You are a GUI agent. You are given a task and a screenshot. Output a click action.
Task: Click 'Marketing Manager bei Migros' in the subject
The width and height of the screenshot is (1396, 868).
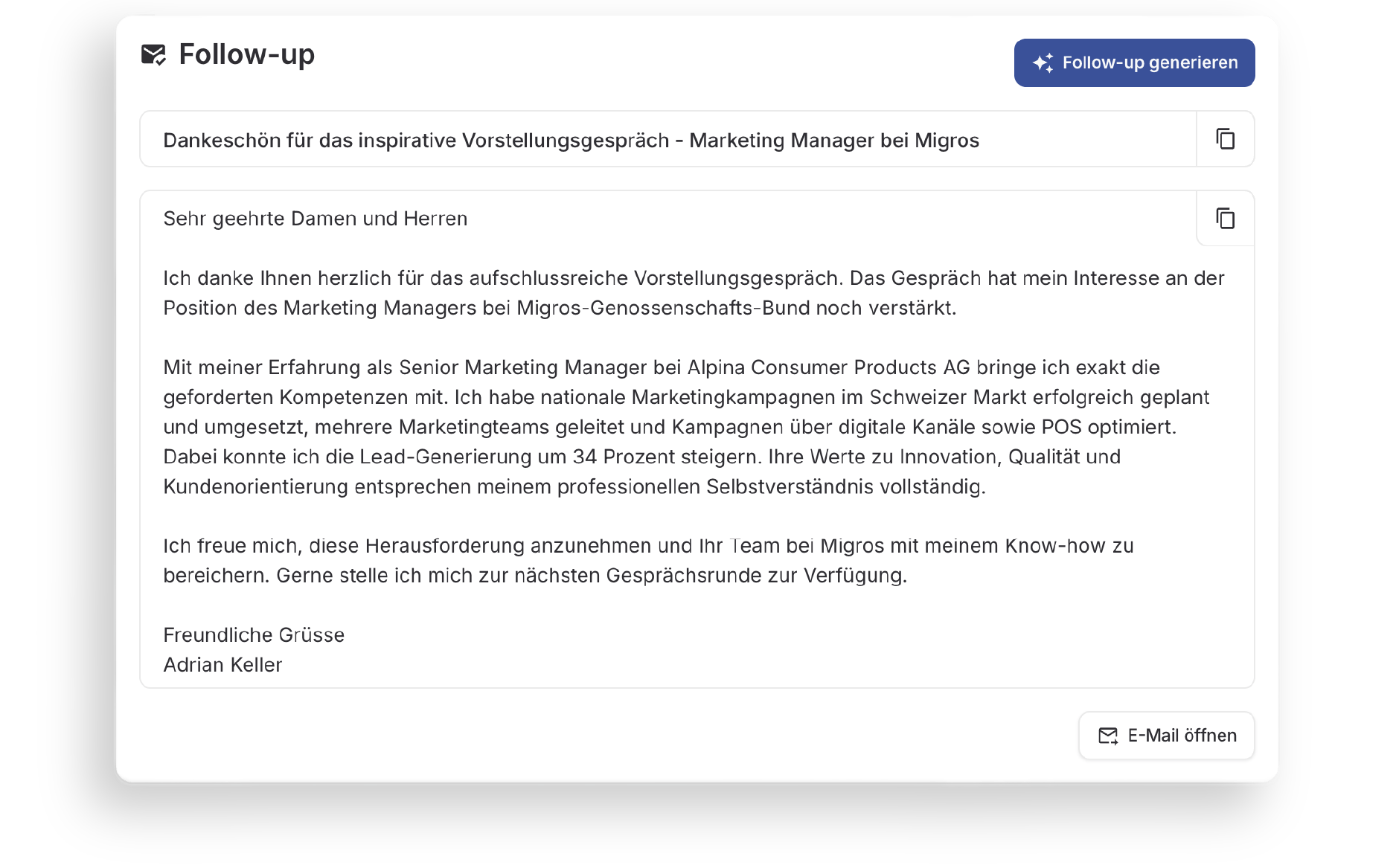pyautogui.click(x=834, y=139)
